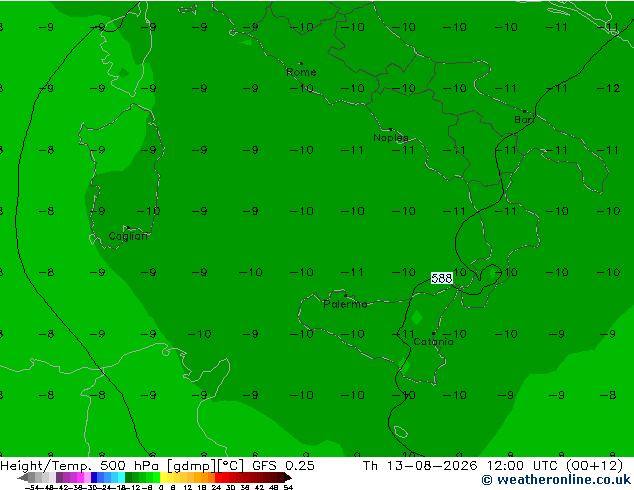Click the 'Th 13-08-2026' date text
Image resolution: width=634 pixels, height=490 pixels.
click(420, 466)
